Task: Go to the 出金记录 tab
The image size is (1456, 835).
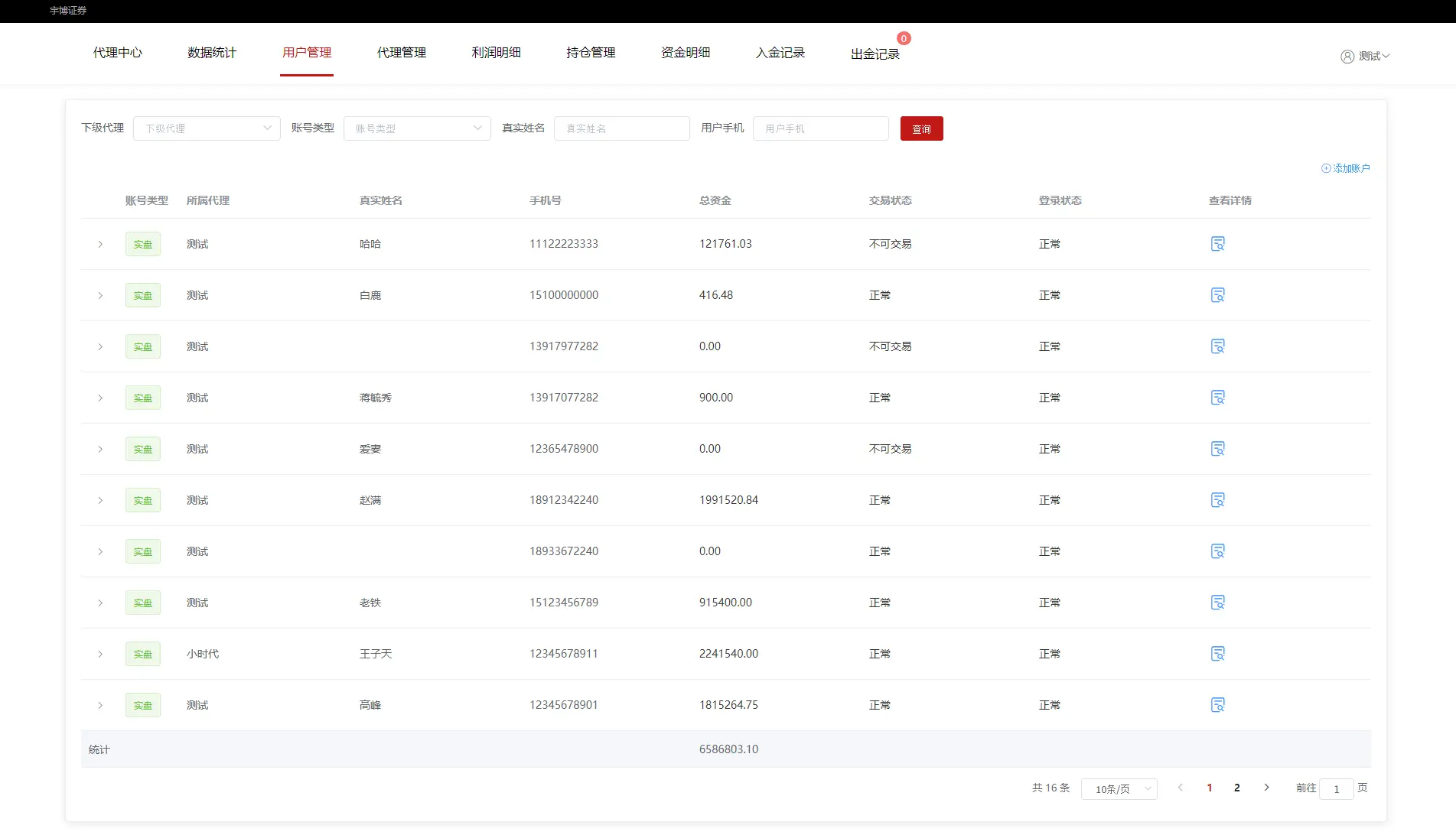Action: point(875,54)
